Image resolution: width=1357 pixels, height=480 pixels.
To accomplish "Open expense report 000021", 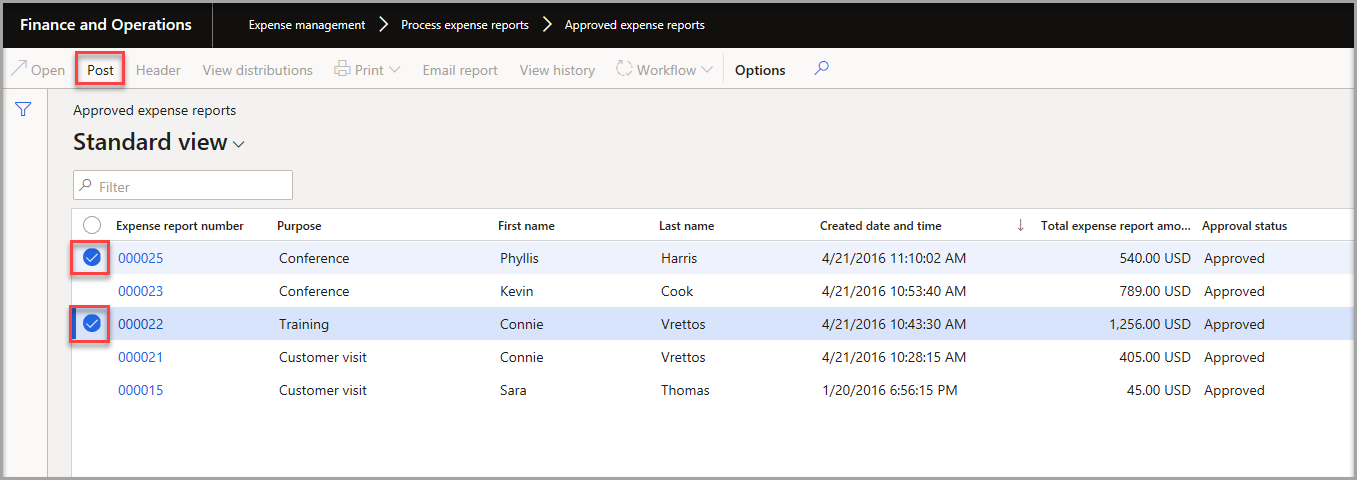I will click(x=140, y=357).
